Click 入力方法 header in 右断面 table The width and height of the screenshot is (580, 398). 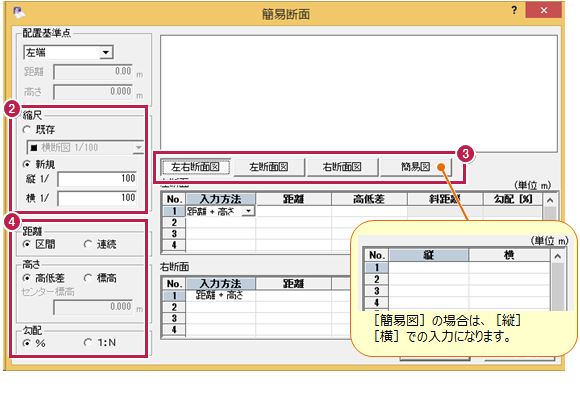(x=220, y=284)
